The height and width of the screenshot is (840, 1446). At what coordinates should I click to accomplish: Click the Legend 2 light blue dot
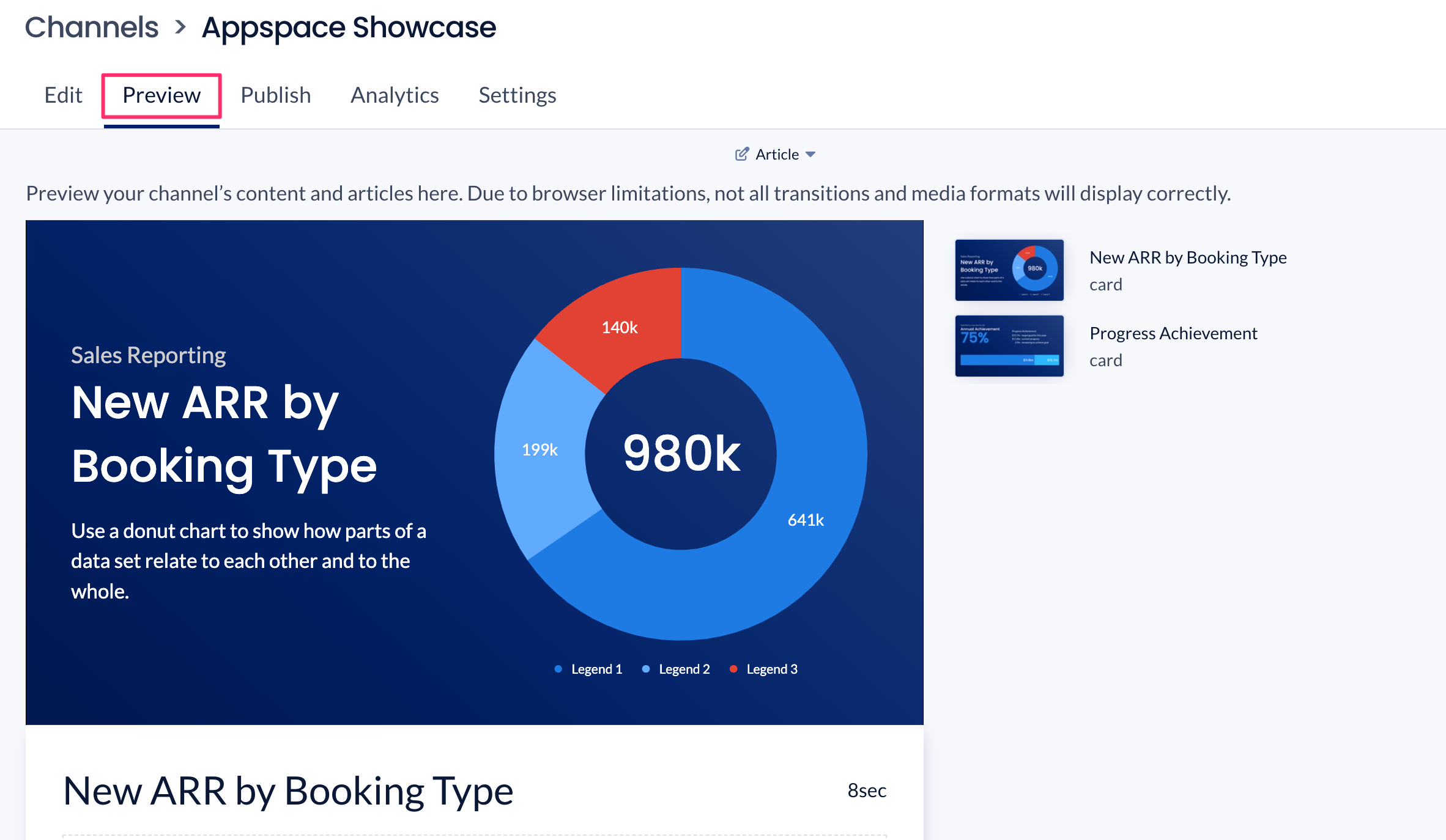[646, 669]
